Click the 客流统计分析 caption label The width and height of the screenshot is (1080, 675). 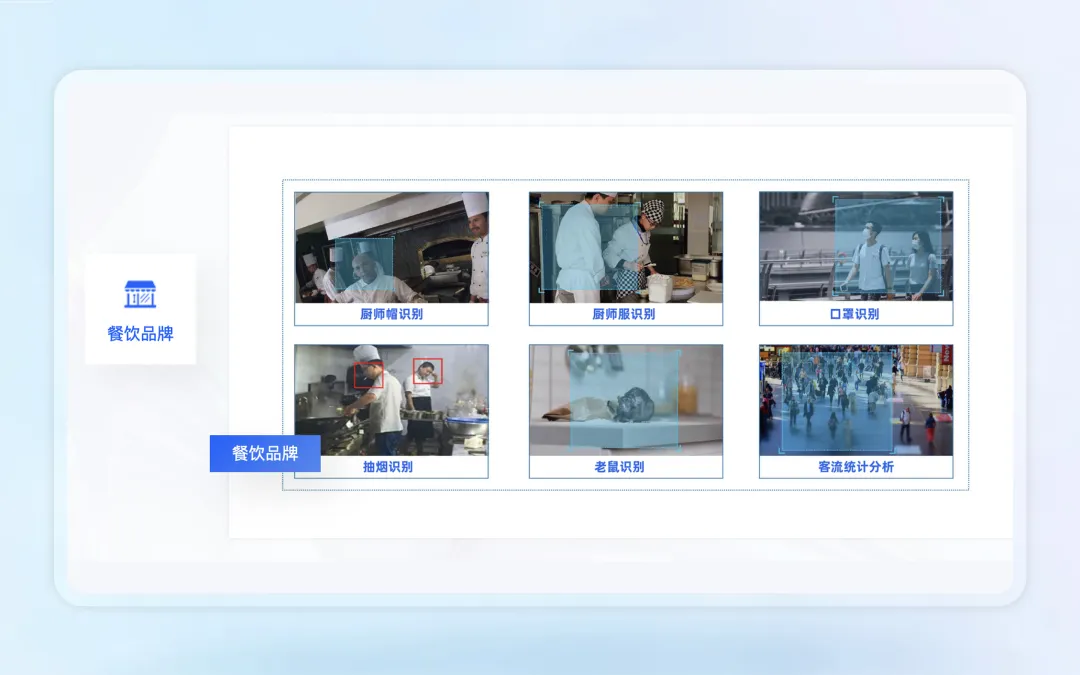[855, 467]
